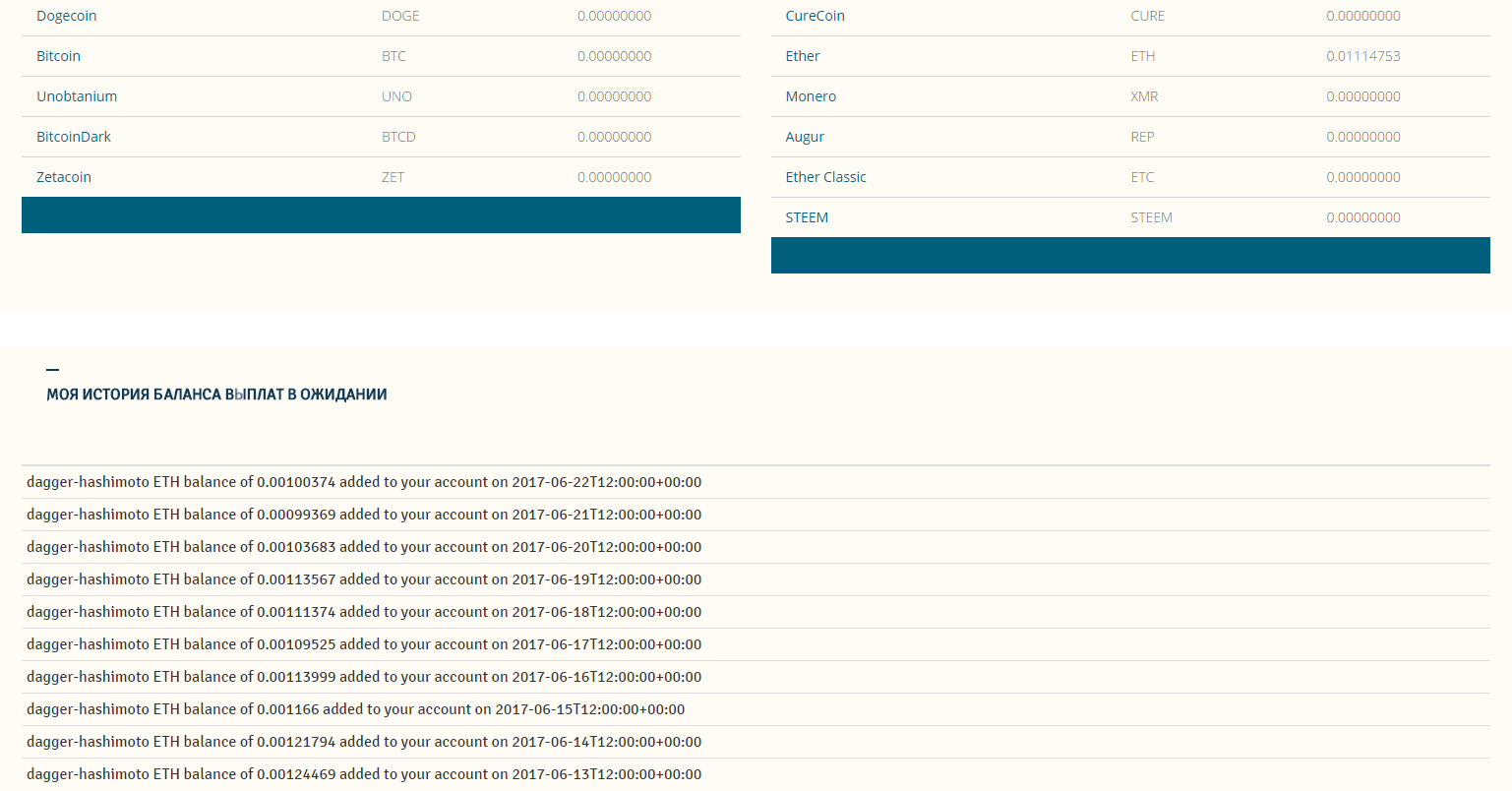Image resolution: width=1512 pixels, height=791 pixels.
Task: Select the CURE ticker symbol
Action: 1147,16
